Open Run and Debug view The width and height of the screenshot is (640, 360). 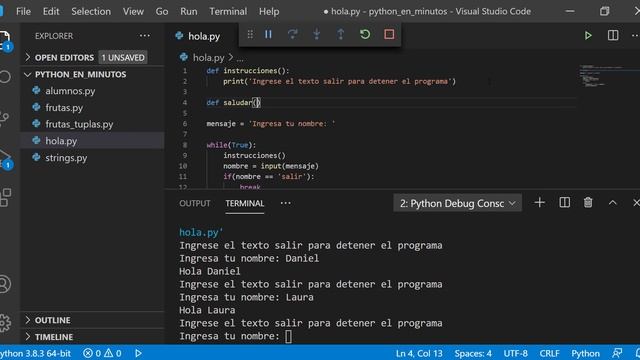5,158
